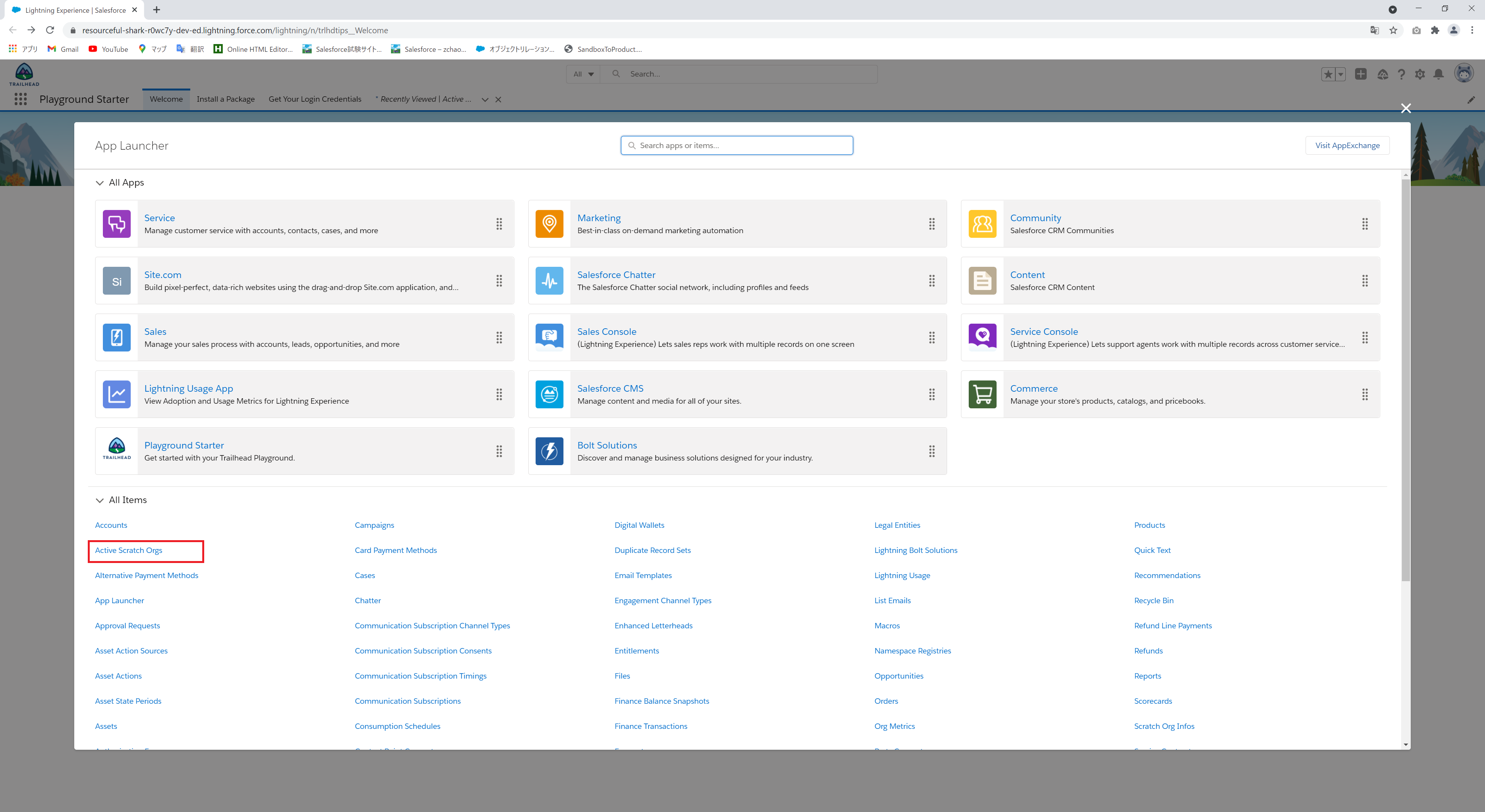Open the Digital Wallets link

pos(639,525)
